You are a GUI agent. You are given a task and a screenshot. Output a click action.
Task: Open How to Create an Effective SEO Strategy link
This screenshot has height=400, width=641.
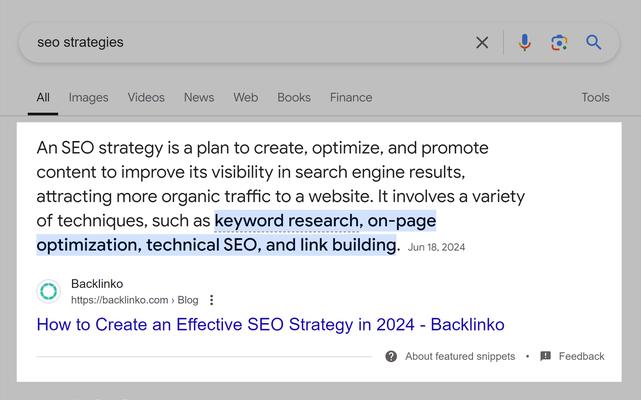[270, 325]
